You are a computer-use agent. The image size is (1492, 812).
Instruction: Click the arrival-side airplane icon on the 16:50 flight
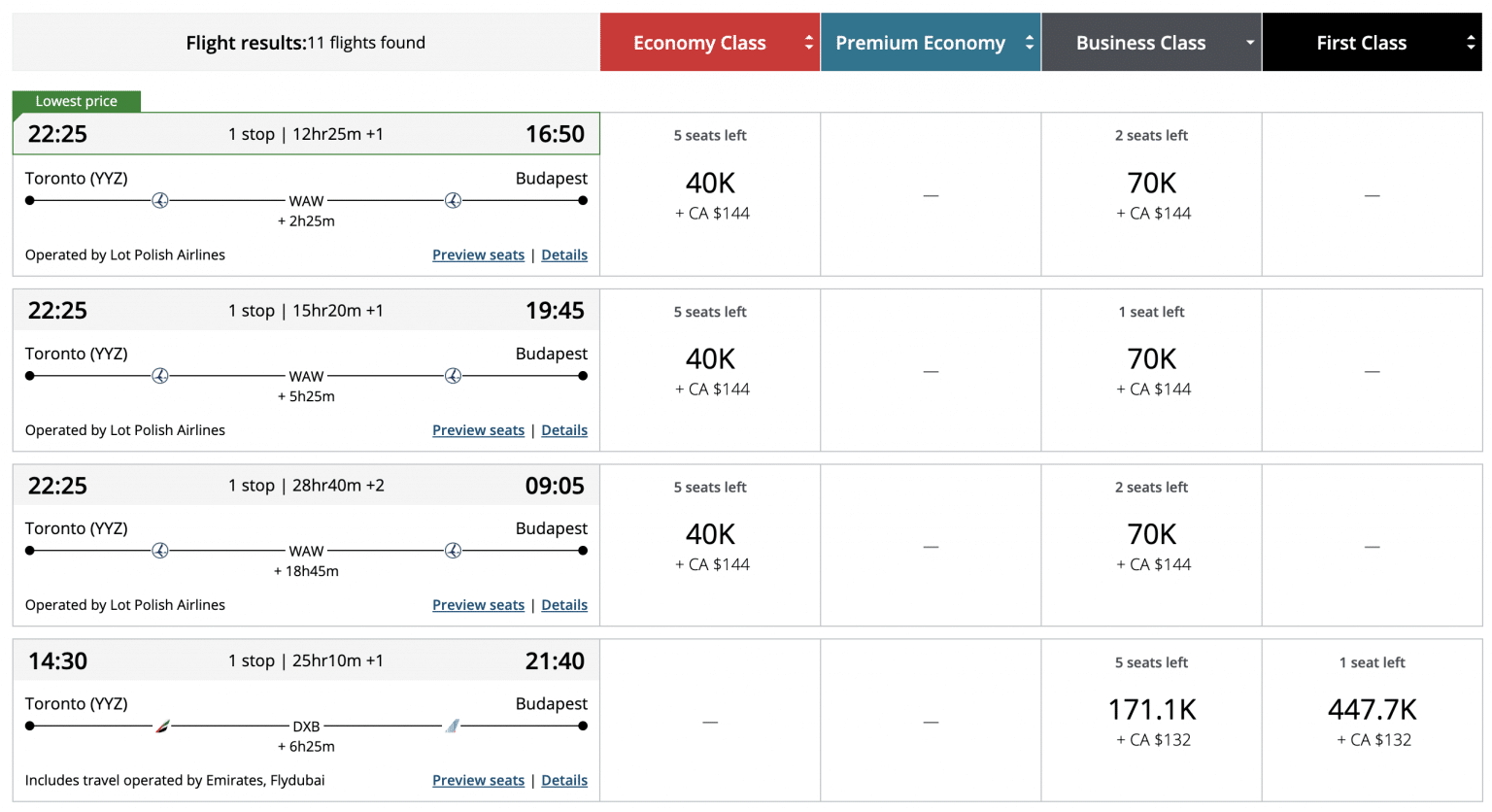click(452, 200)
